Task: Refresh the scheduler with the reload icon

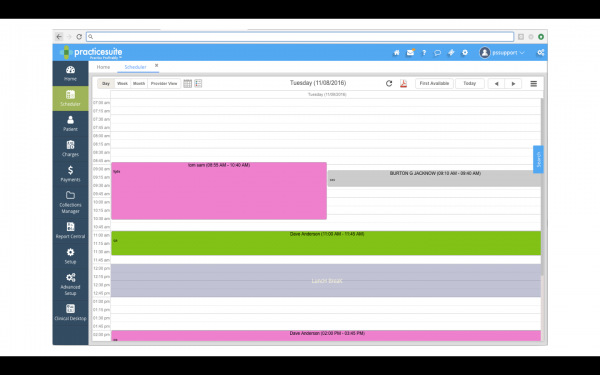Action: [389, 83]
